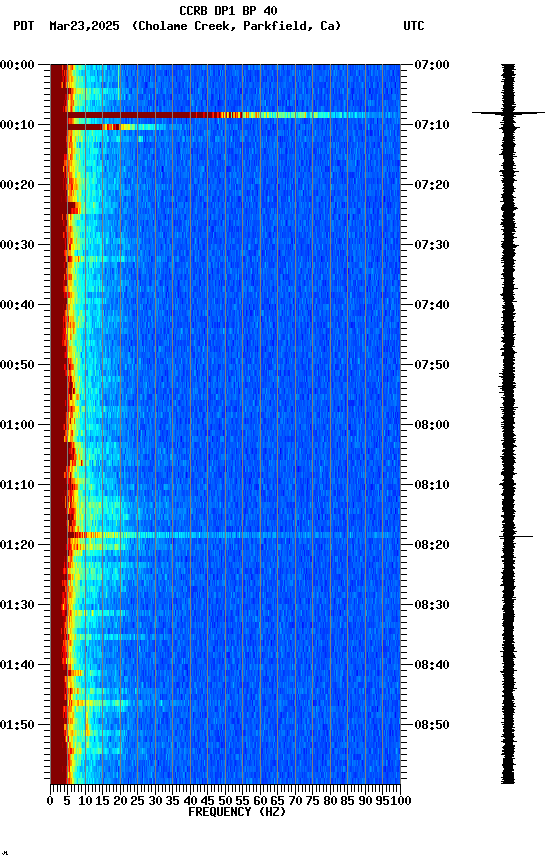This screenshot has width=552, height=864.
Task: Click the 10 Hz frequency axis label
Action: [x=85, y=802]
